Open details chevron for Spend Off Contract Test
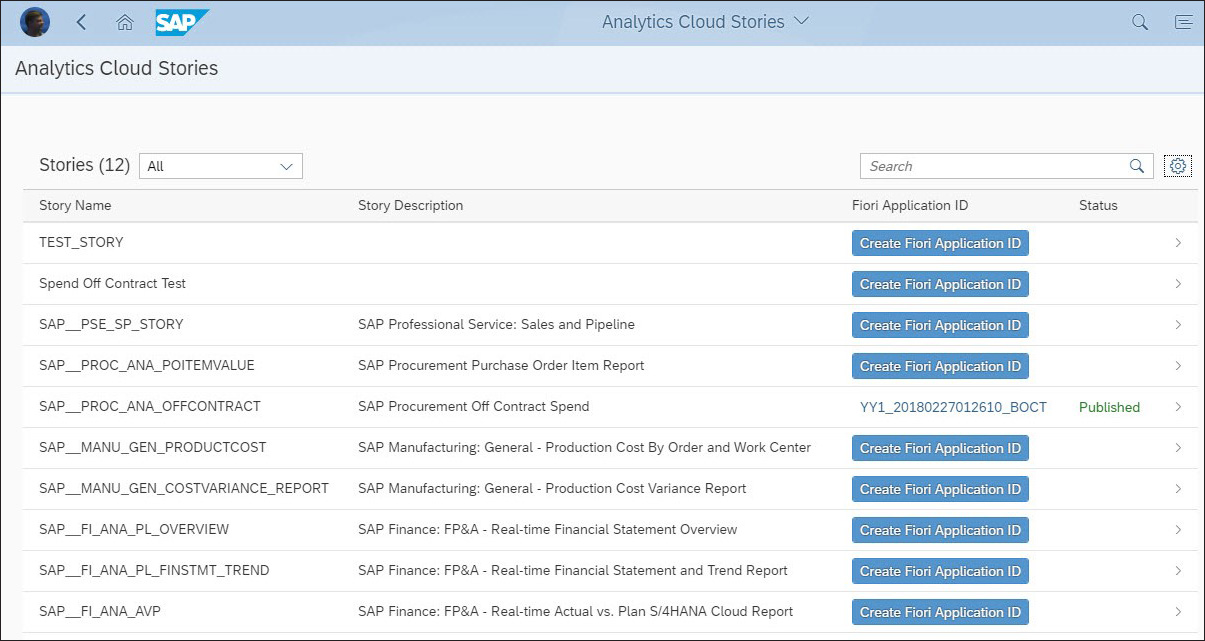This screenshot has width=1205, height=641. [x=1179, y=284]
